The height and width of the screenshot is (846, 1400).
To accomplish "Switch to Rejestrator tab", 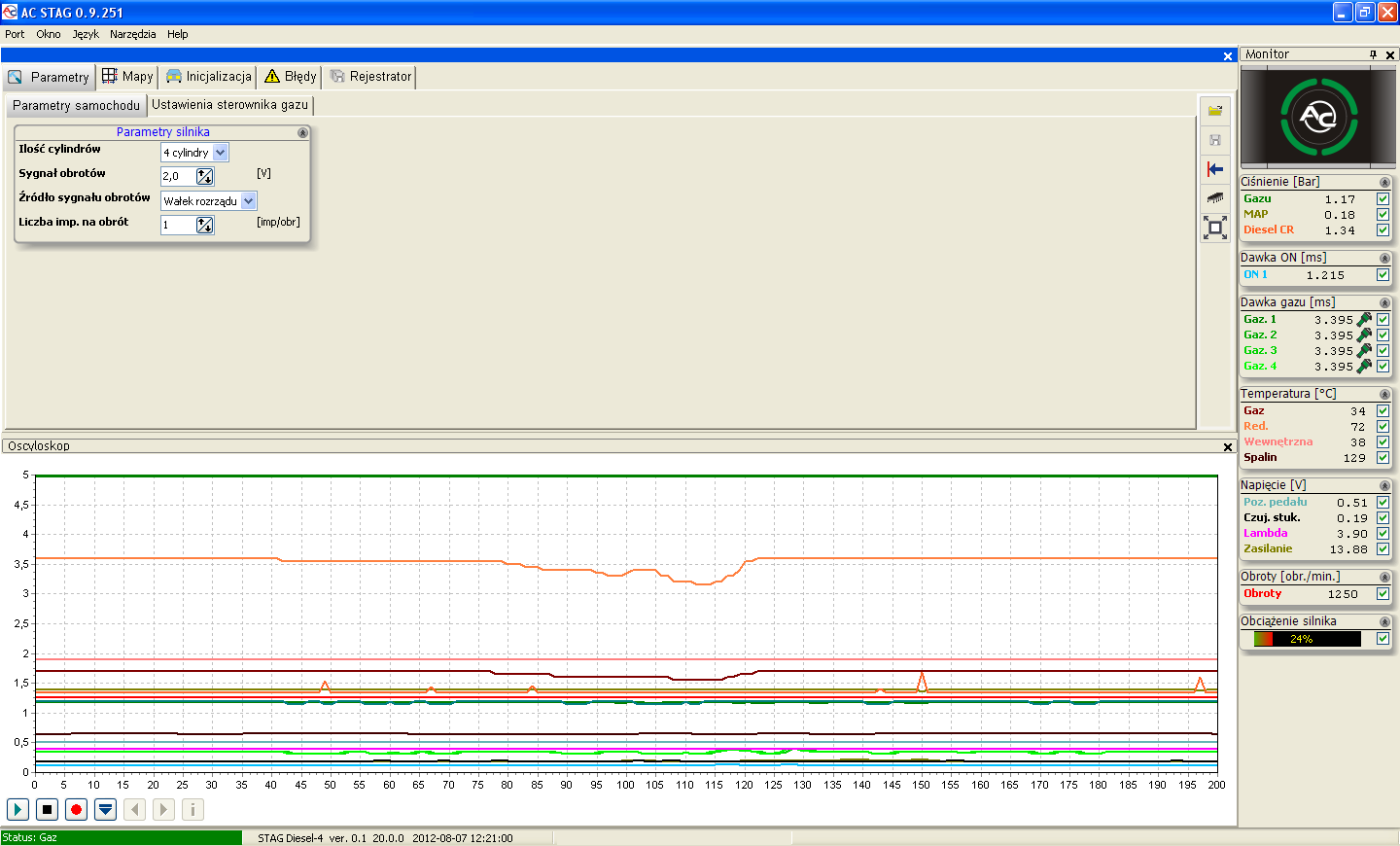I will tap(370, 76).
